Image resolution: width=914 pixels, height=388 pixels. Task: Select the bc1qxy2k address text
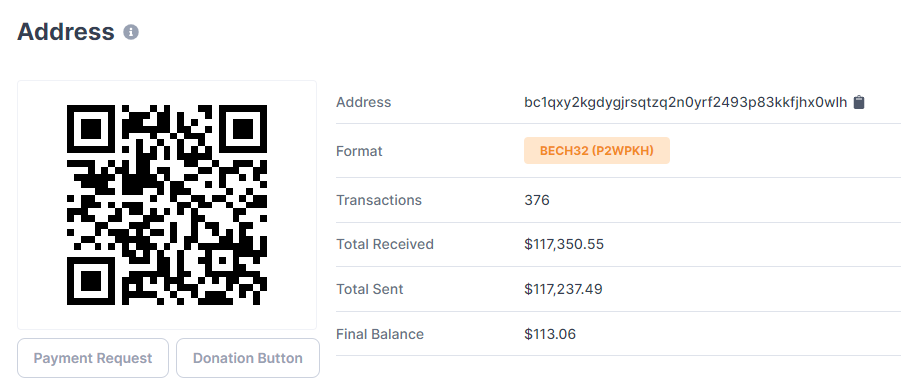686,103
